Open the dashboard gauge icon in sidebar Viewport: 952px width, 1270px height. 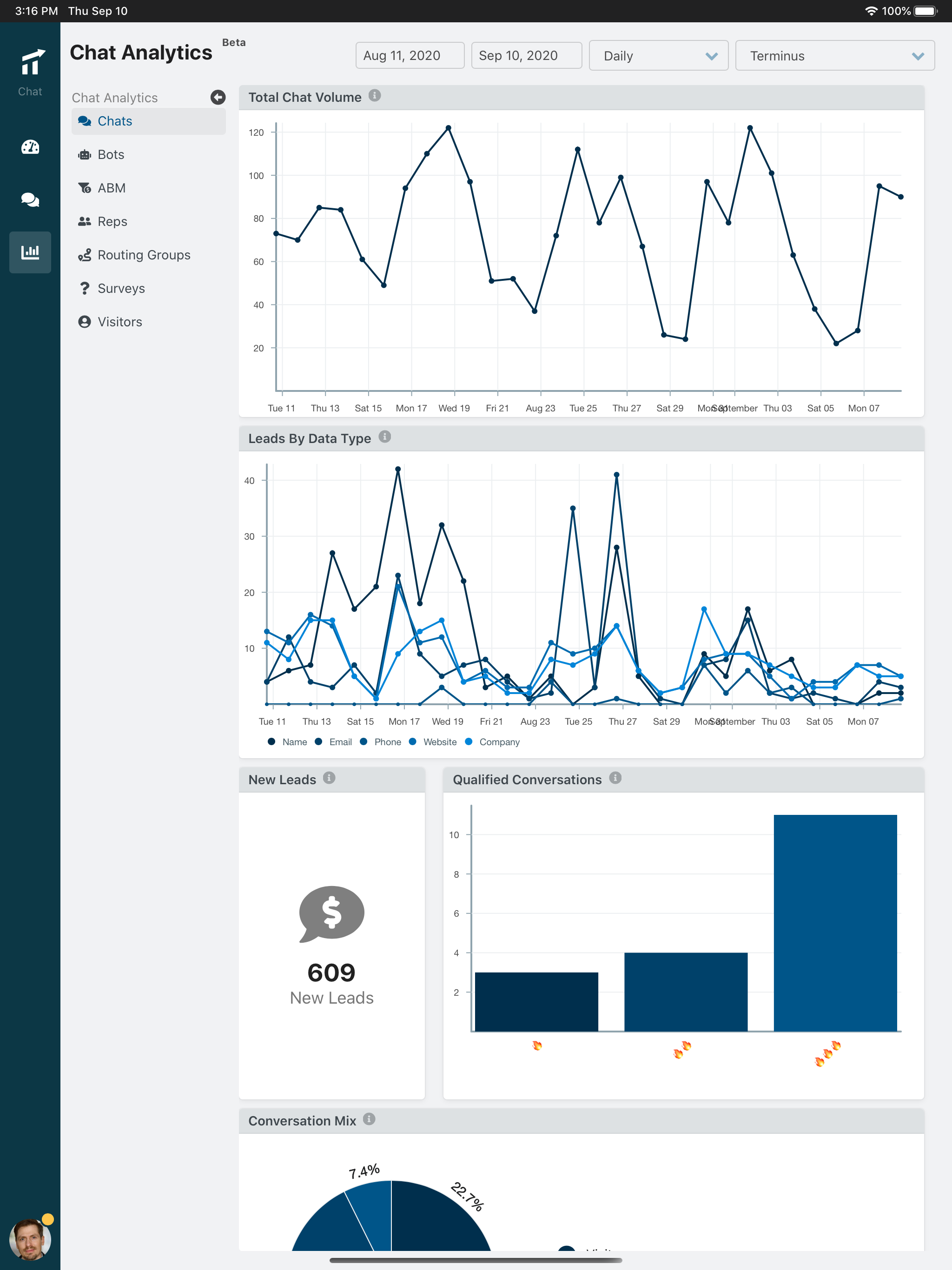pos(30,147)
